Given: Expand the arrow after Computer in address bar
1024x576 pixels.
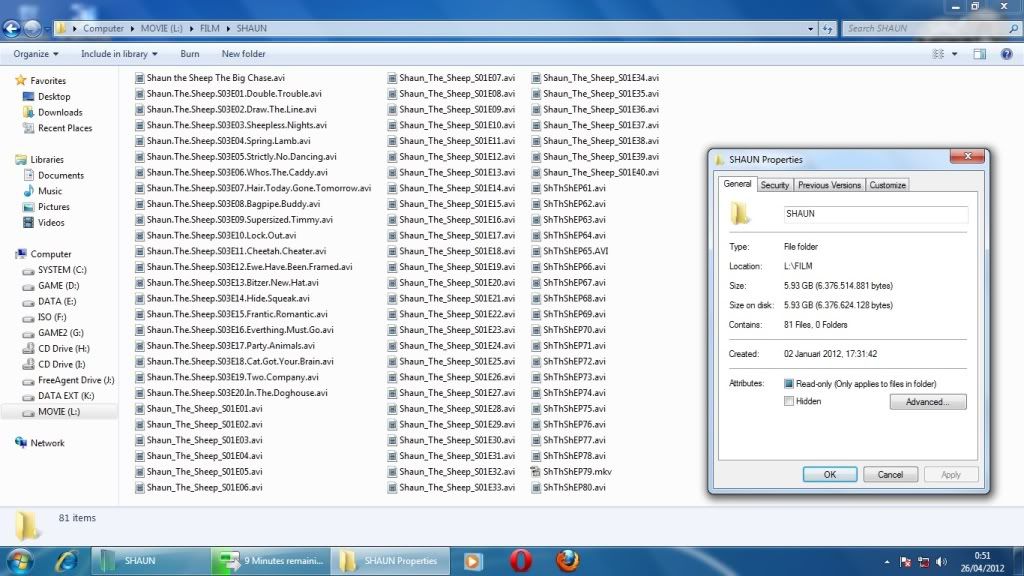Looking at the screenshot, I should pos(133,29).
